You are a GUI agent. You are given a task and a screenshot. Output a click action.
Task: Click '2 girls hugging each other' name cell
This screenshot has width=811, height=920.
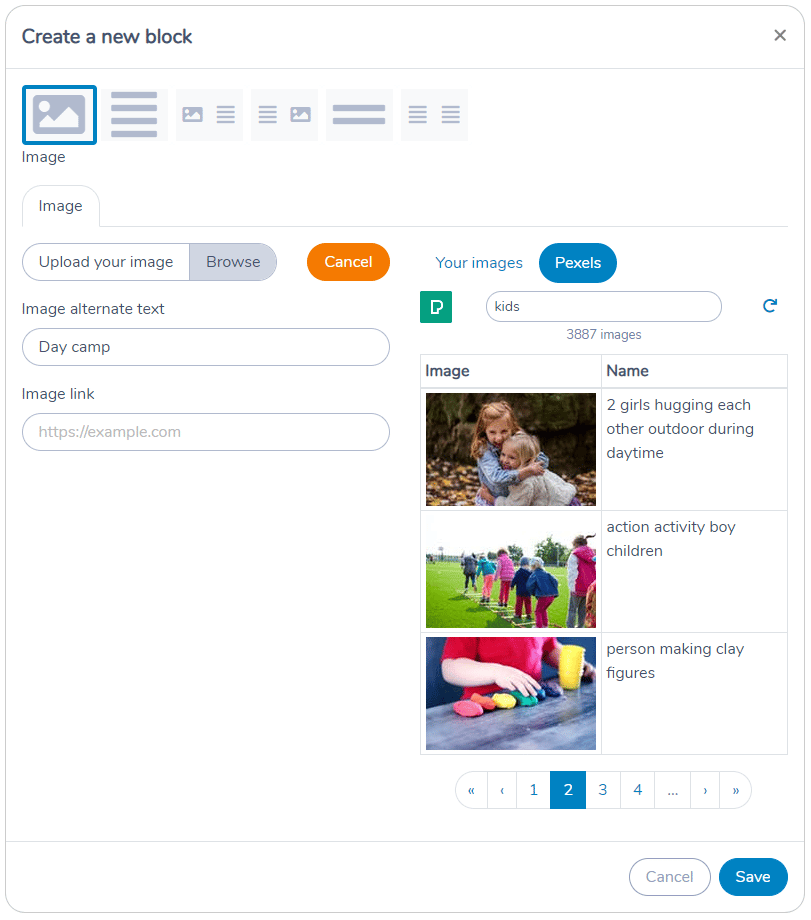(695, 449)
